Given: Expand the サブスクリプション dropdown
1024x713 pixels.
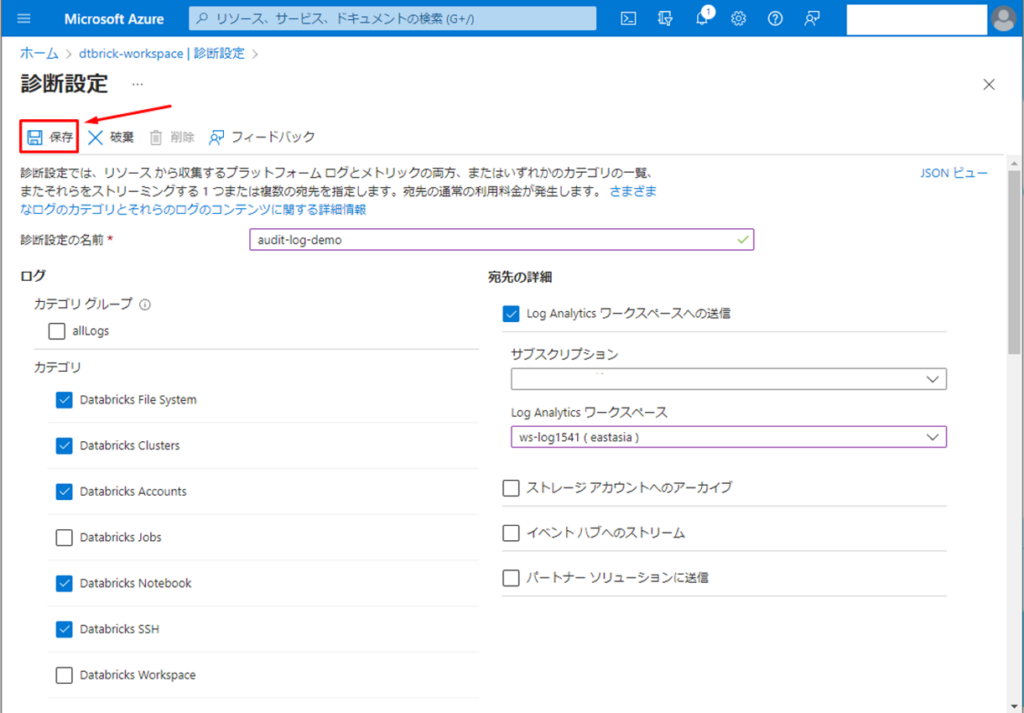Looking at the screenshot, I should click(x=728, y=379).
